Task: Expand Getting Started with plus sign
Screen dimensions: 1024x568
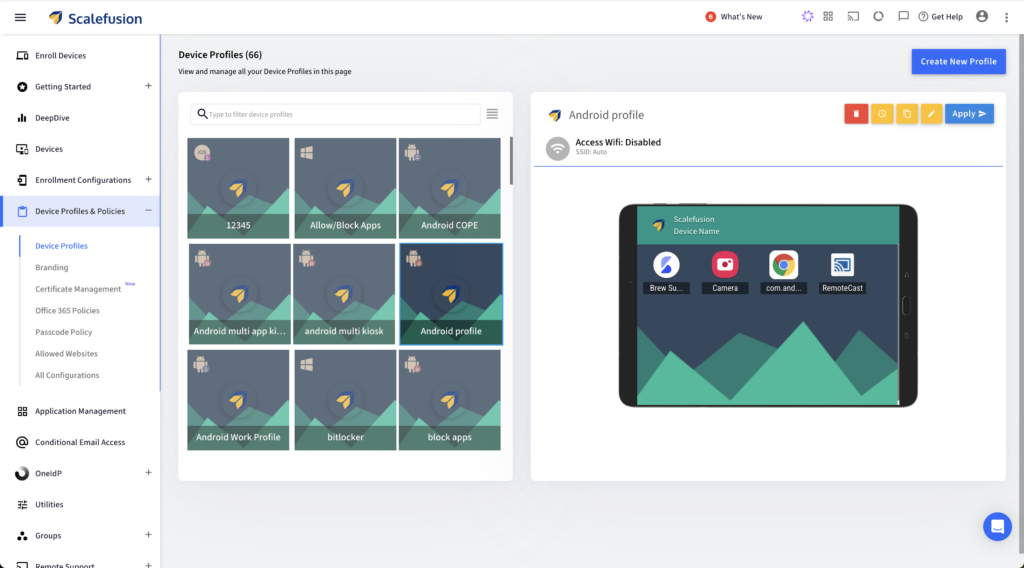Action: pos(148,86)
